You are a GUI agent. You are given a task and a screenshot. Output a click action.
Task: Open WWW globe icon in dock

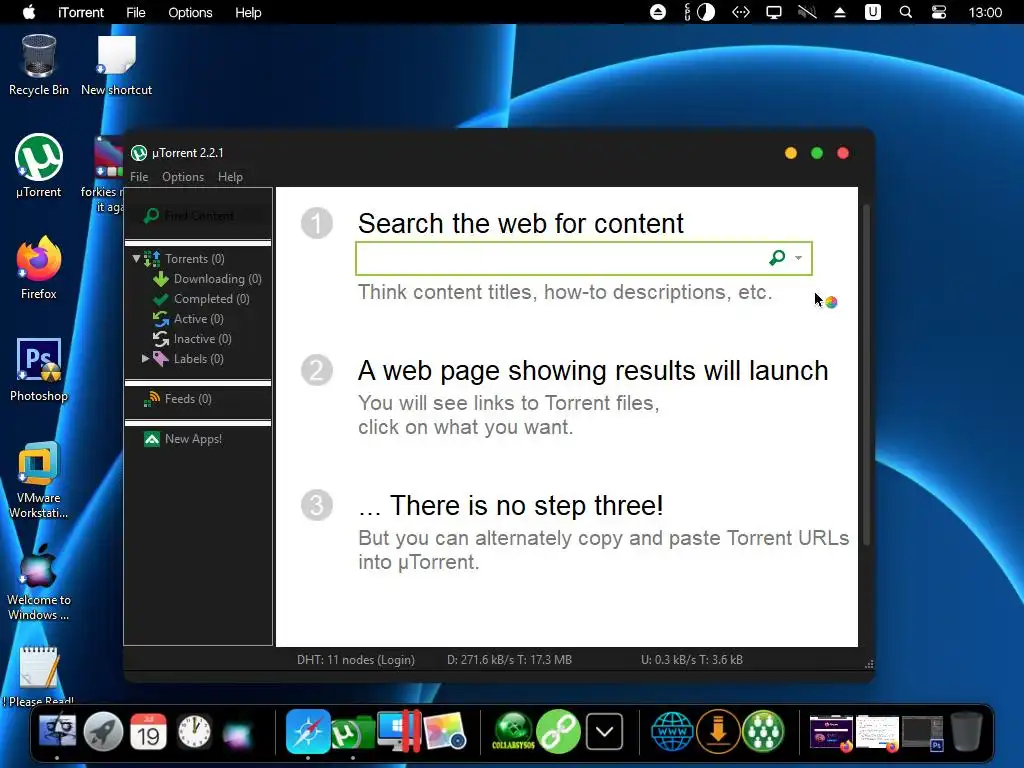[x=672, y=731]
